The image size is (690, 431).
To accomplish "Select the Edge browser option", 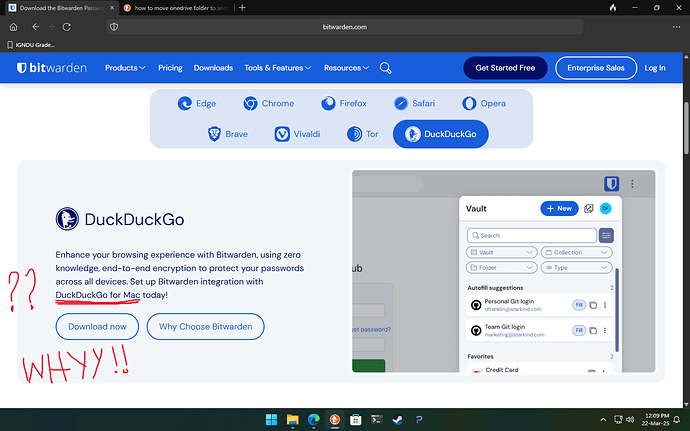I will pos(196,103).
